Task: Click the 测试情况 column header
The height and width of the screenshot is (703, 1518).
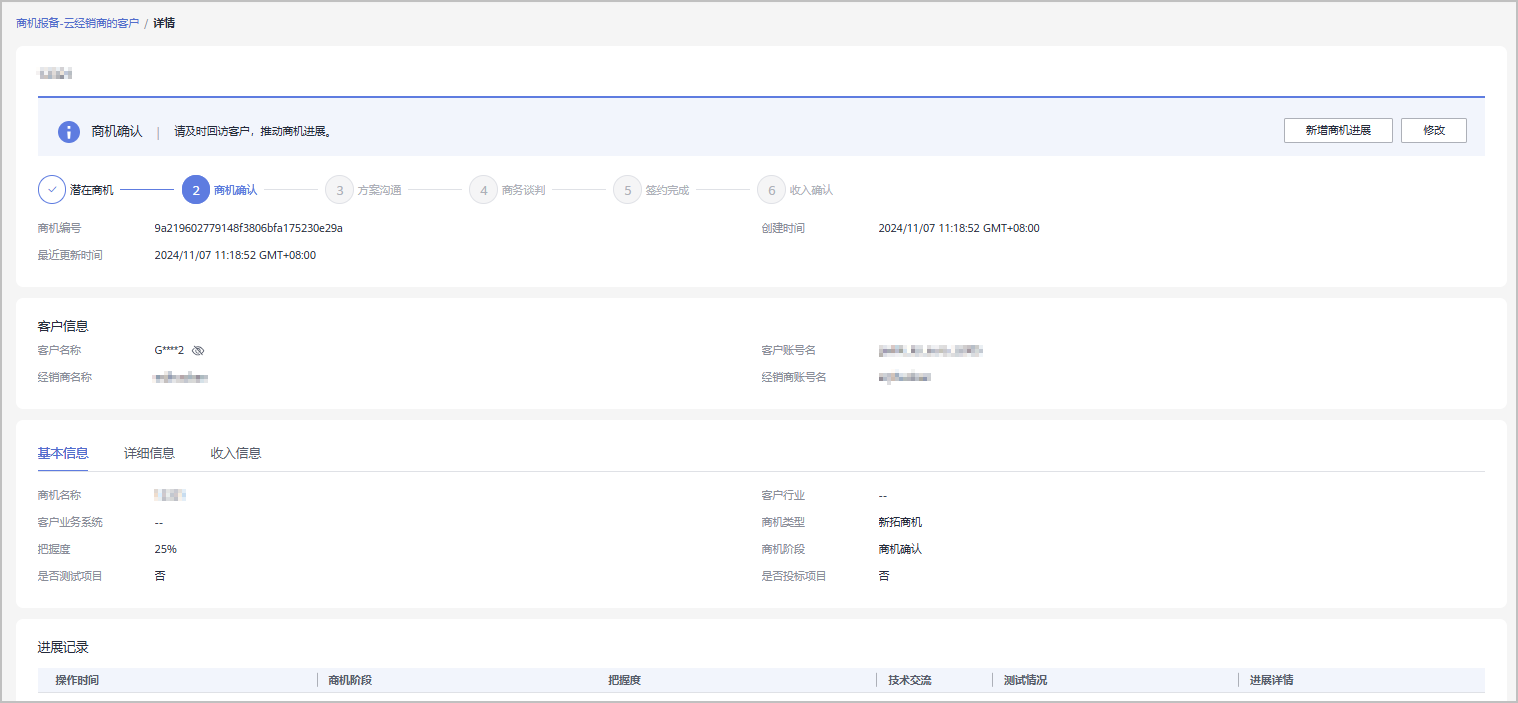Action: 1026,680
